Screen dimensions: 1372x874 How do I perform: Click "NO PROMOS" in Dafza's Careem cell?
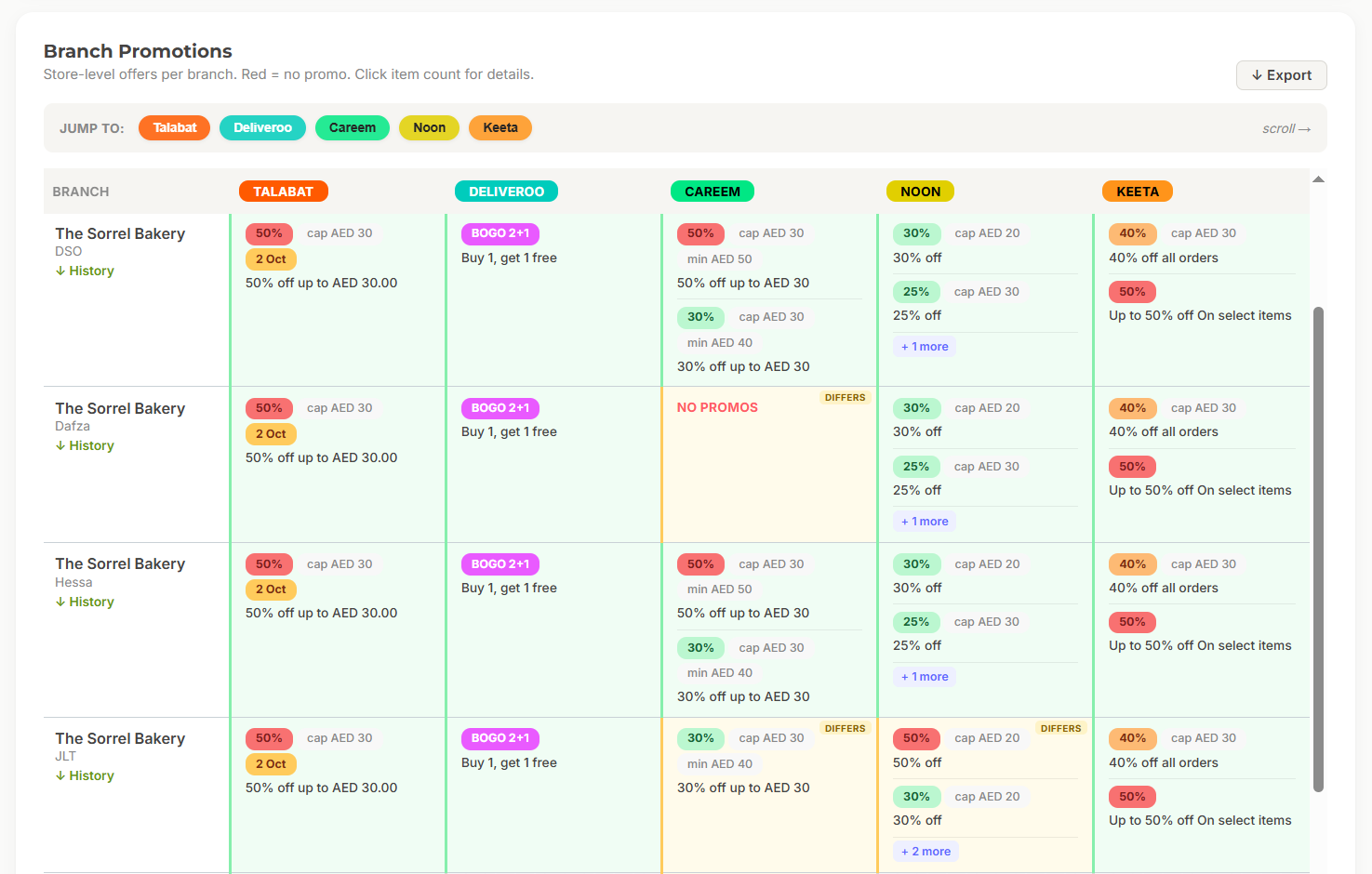717,407
